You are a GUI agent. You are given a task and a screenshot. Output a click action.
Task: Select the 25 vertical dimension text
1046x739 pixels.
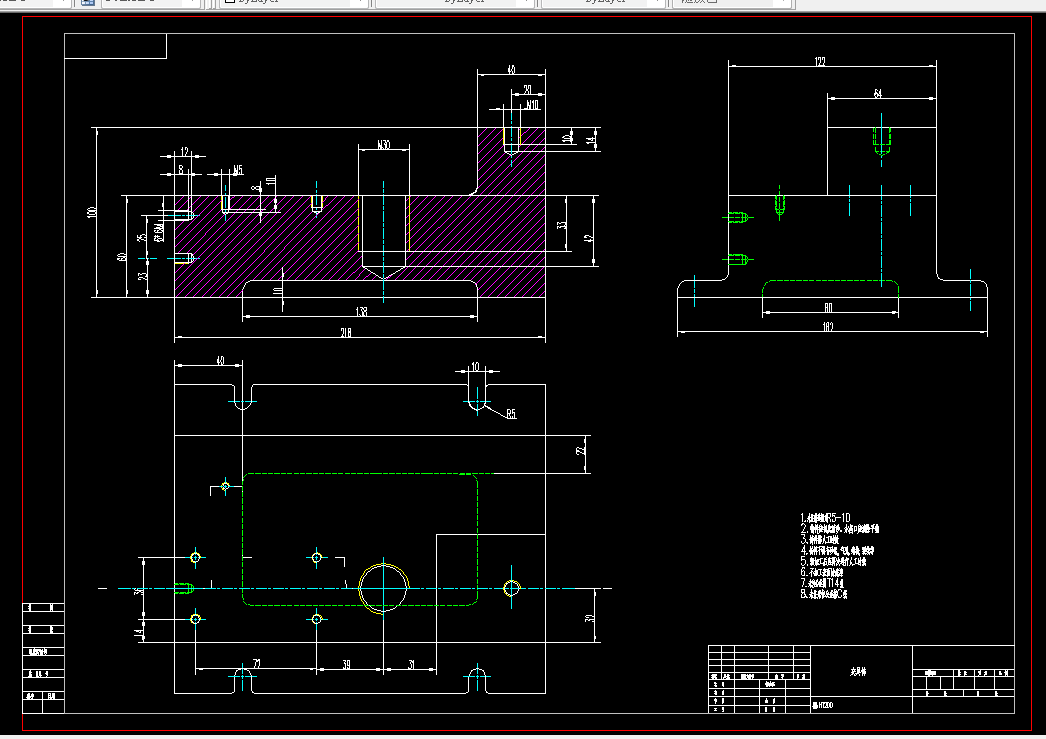click(x=141, y=237)
